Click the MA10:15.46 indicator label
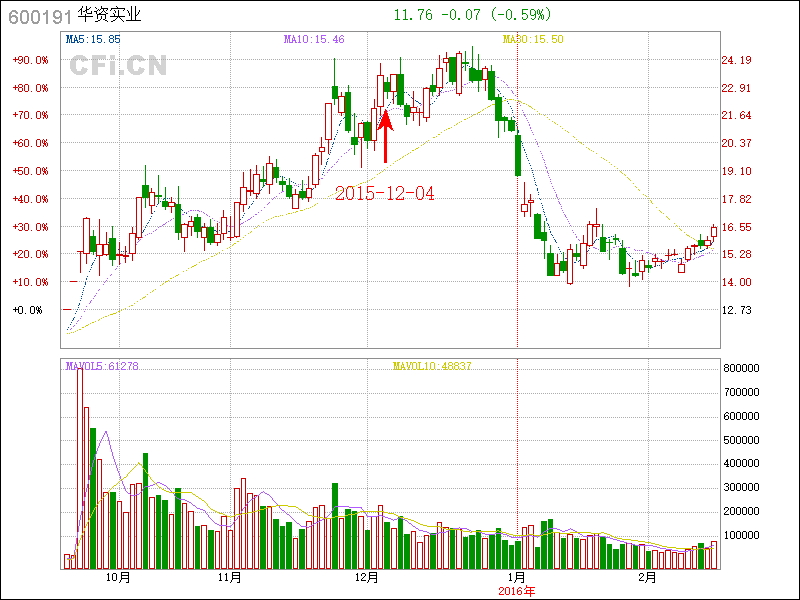This screenshot has height=600, width=800. [314, 39]
